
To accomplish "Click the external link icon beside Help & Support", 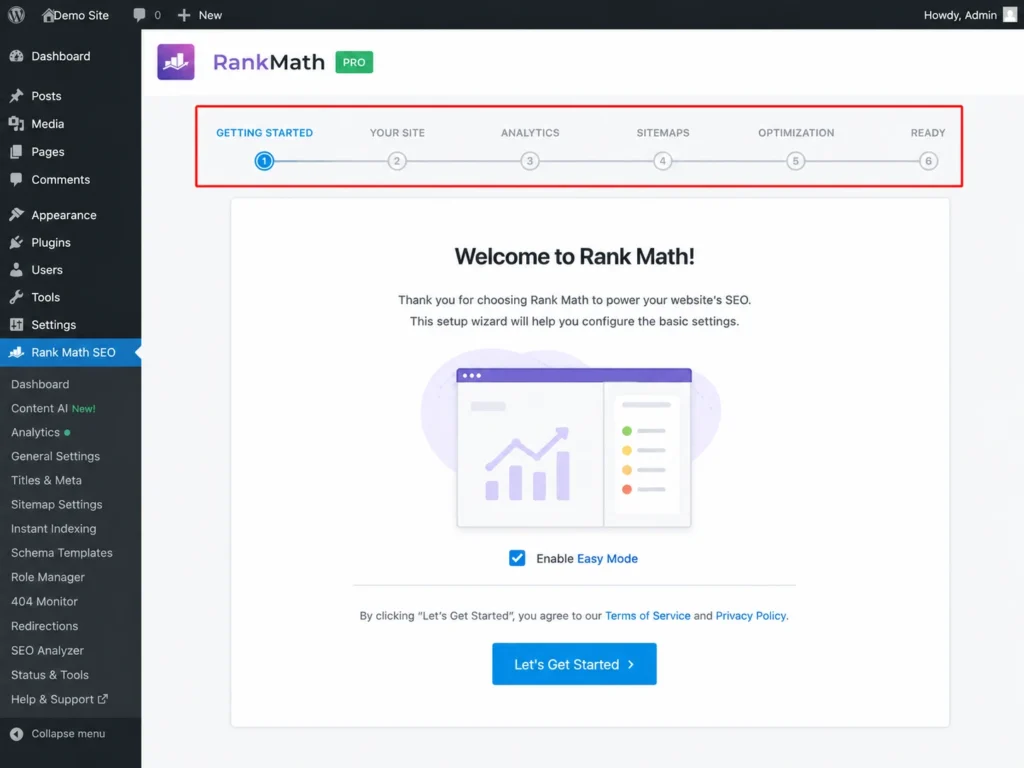I will click(x=103, y=699).
